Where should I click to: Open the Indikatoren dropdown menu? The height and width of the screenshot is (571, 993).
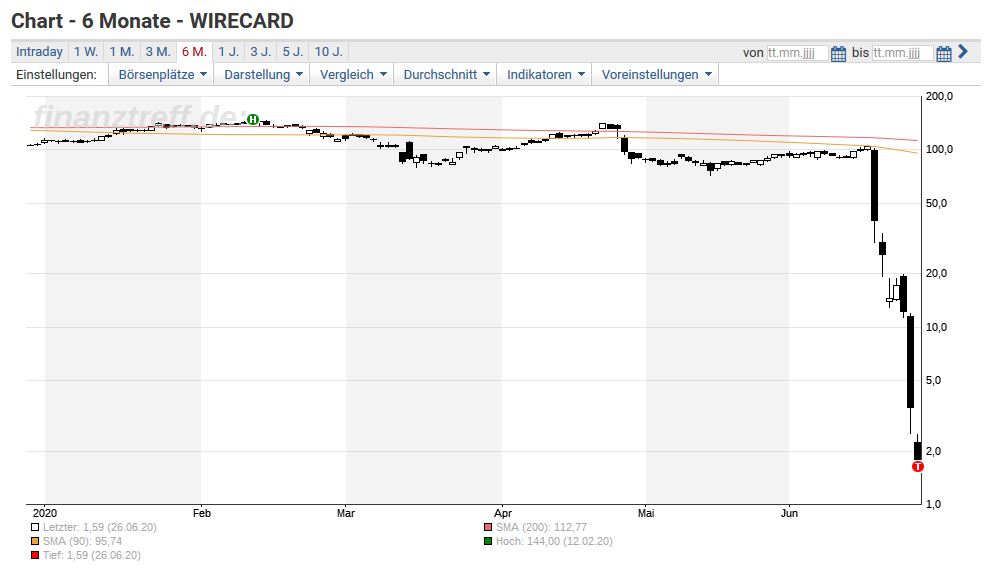(545, 75)
